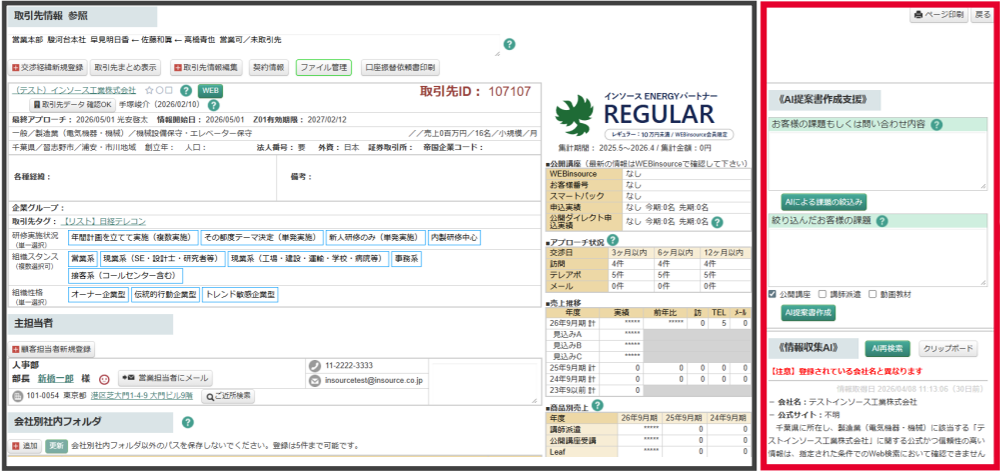
Task: Click help icon next to 公開ダイレクト申込実績 row
Action: (x=717, y=222)
